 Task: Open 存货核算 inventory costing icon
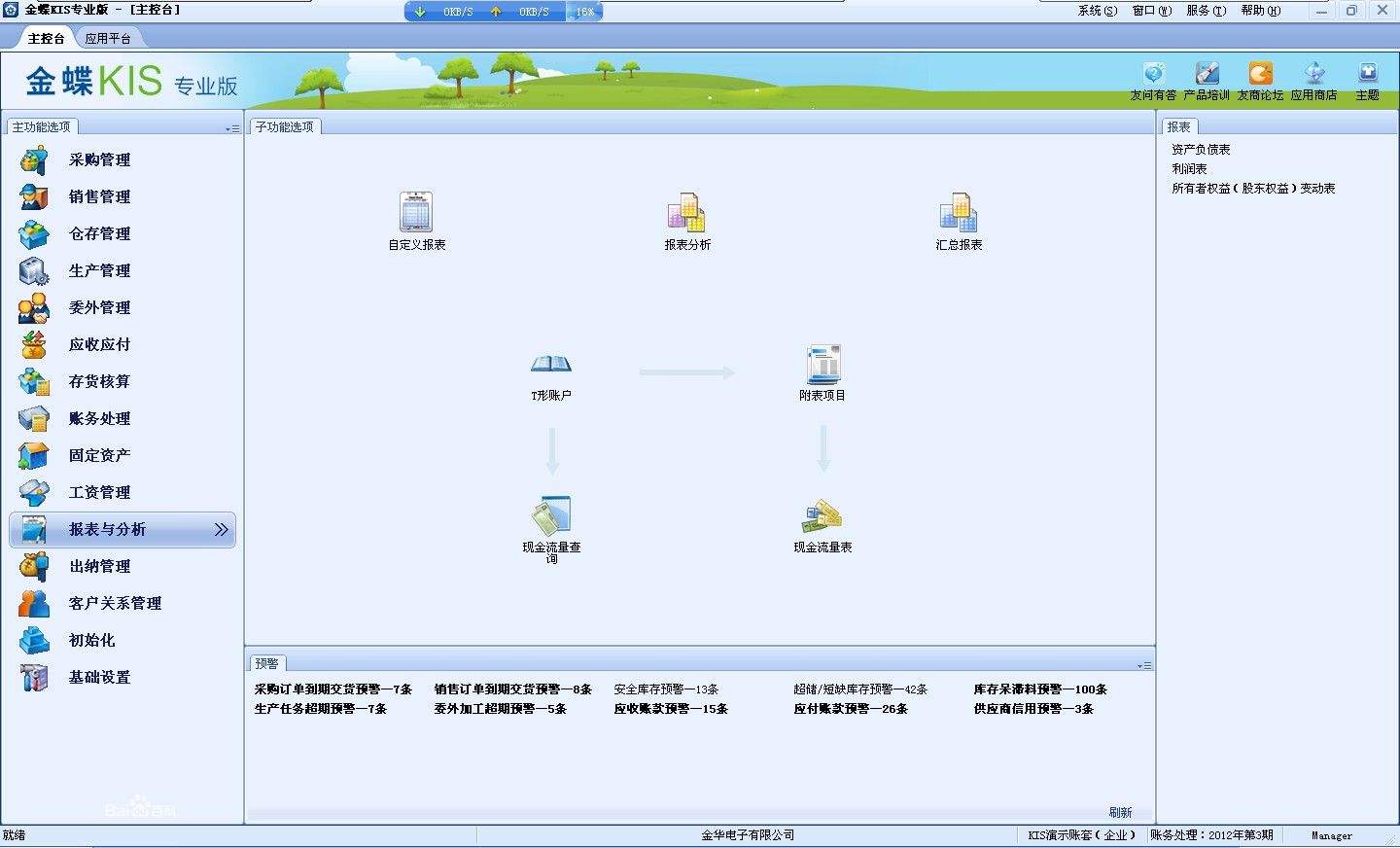click(x=34, y=381)
